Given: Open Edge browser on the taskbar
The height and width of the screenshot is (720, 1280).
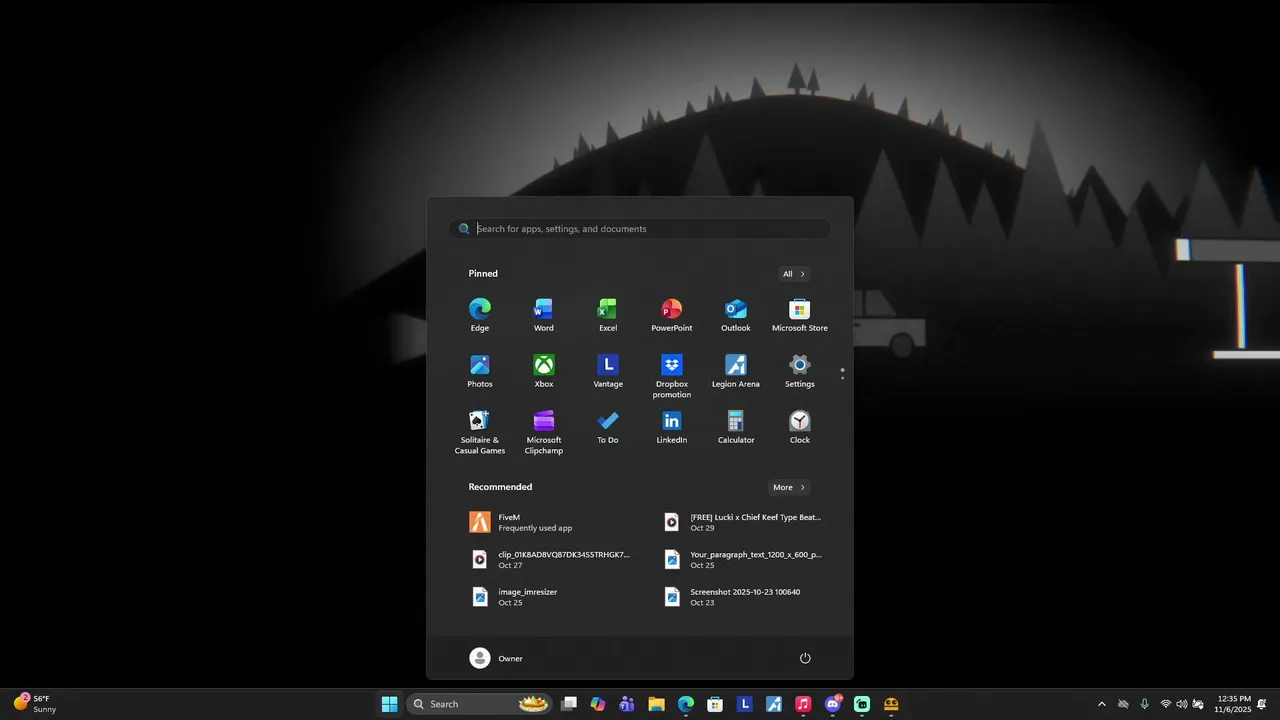Looking at the screenshot, I should click(686, 704).
